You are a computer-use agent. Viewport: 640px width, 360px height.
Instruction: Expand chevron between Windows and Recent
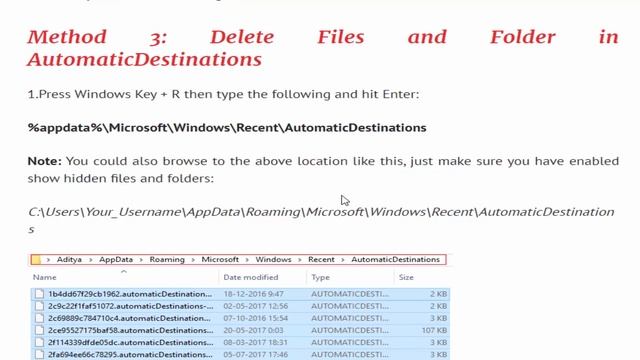tap(300, 260)
